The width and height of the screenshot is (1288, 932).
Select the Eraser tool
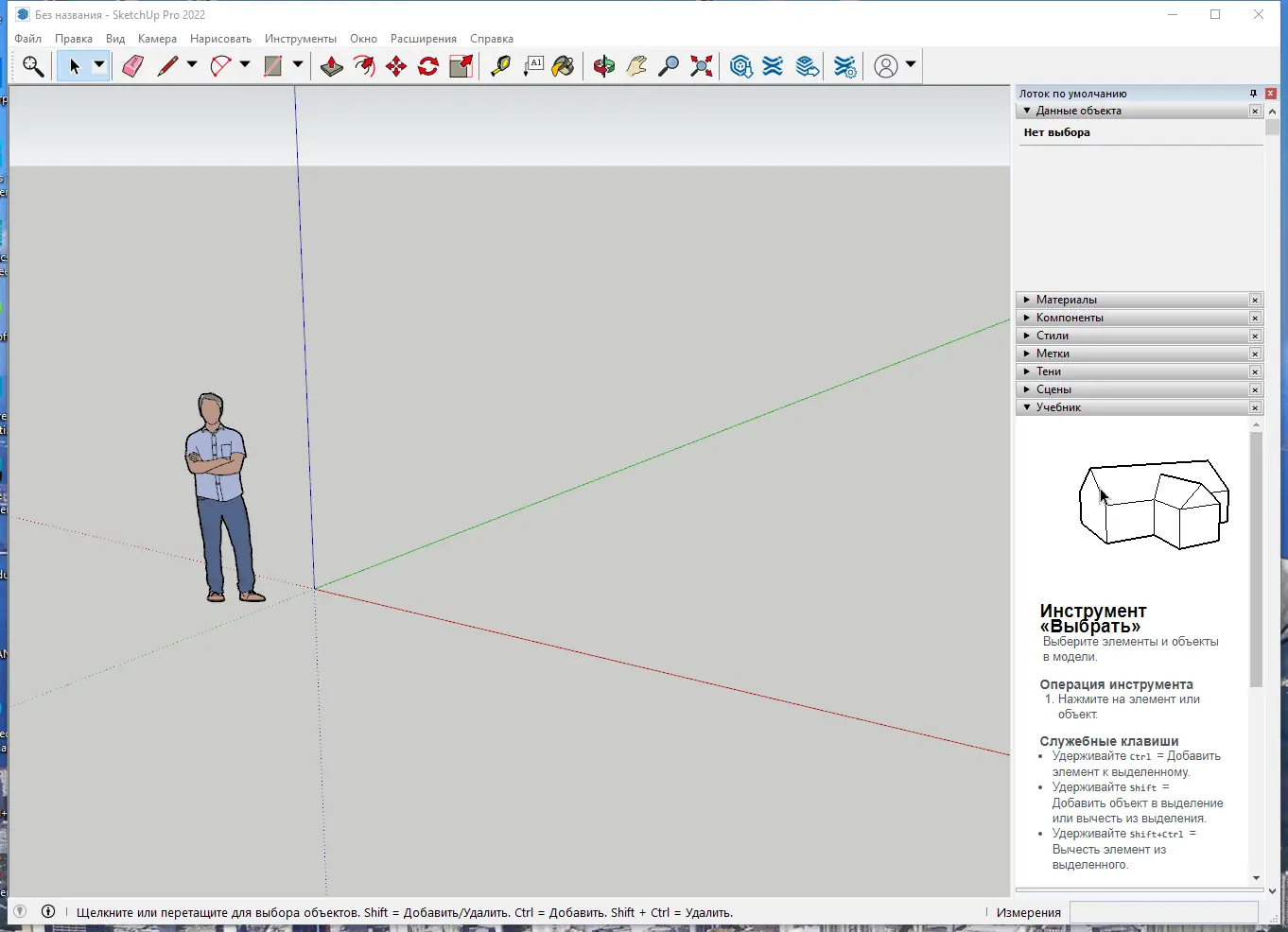tap(132, 66)
